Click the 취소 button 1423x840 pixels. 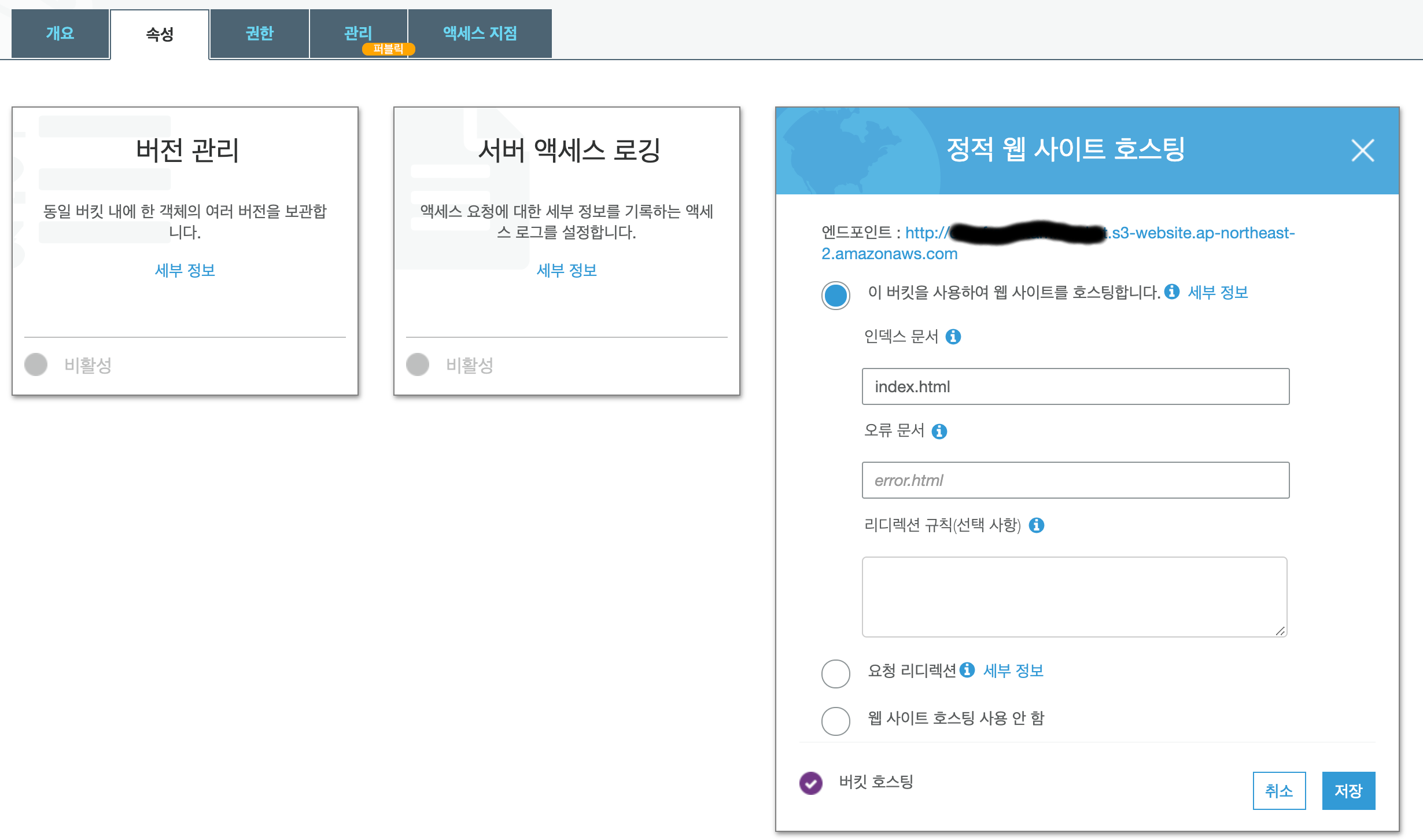[1279, 791]
